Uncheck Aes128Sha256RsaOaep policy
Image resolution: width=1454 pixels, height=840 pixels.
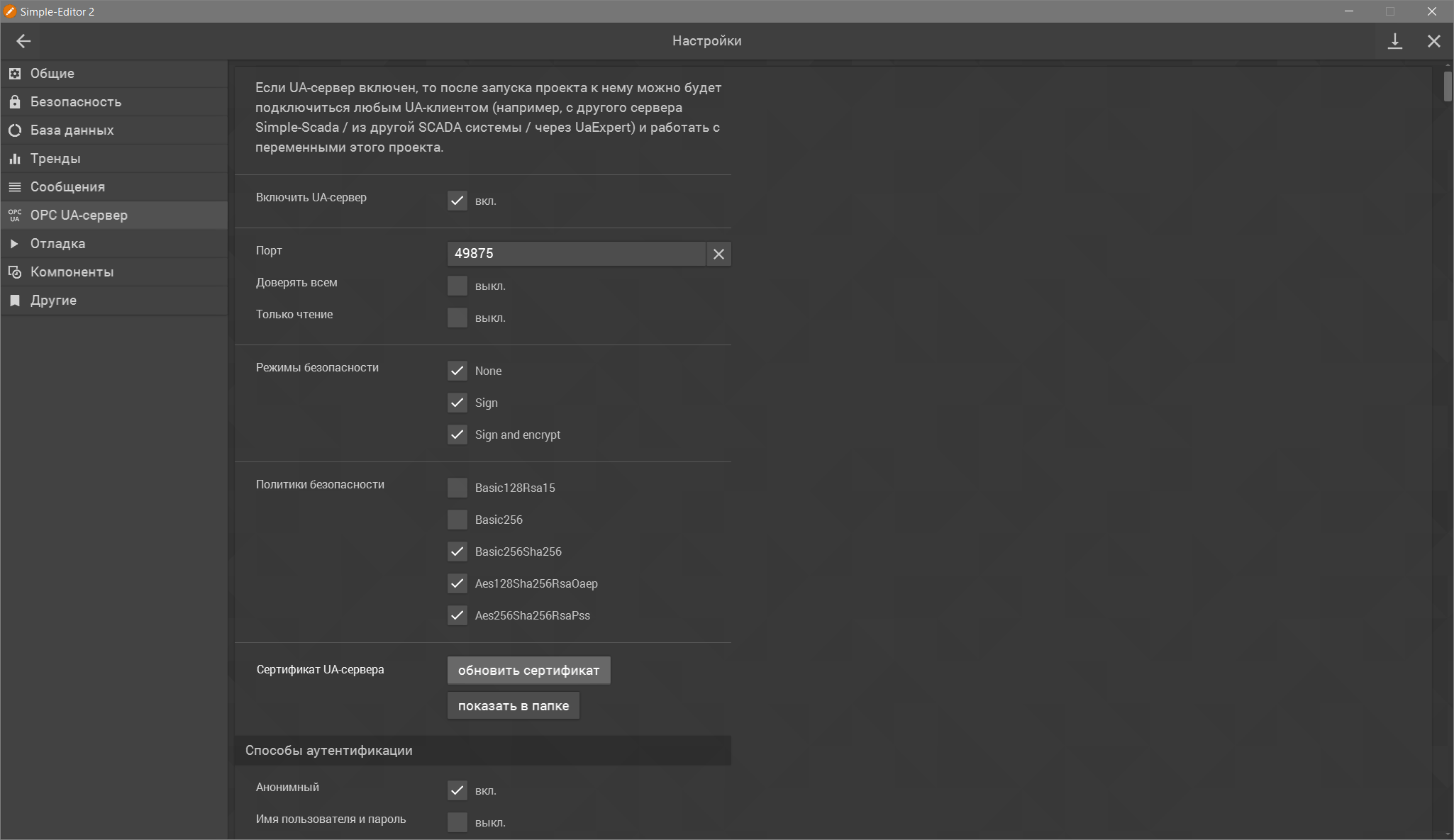coord(457,583)
